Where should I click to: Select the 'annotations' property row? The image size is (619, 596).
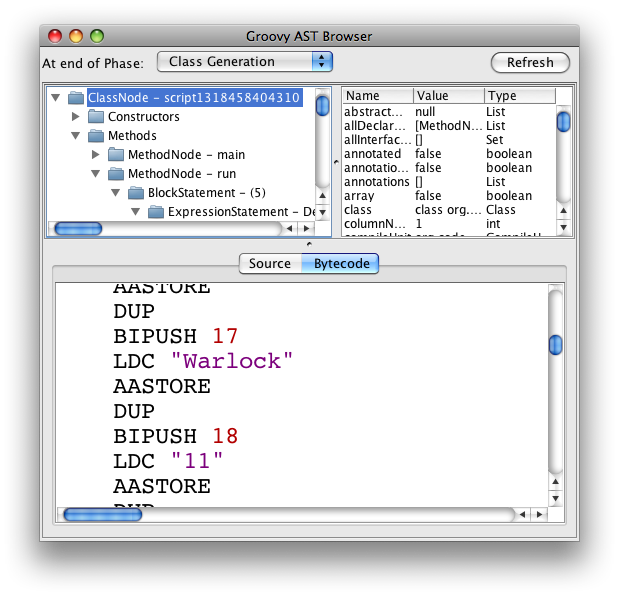click(x=449, y=182)
